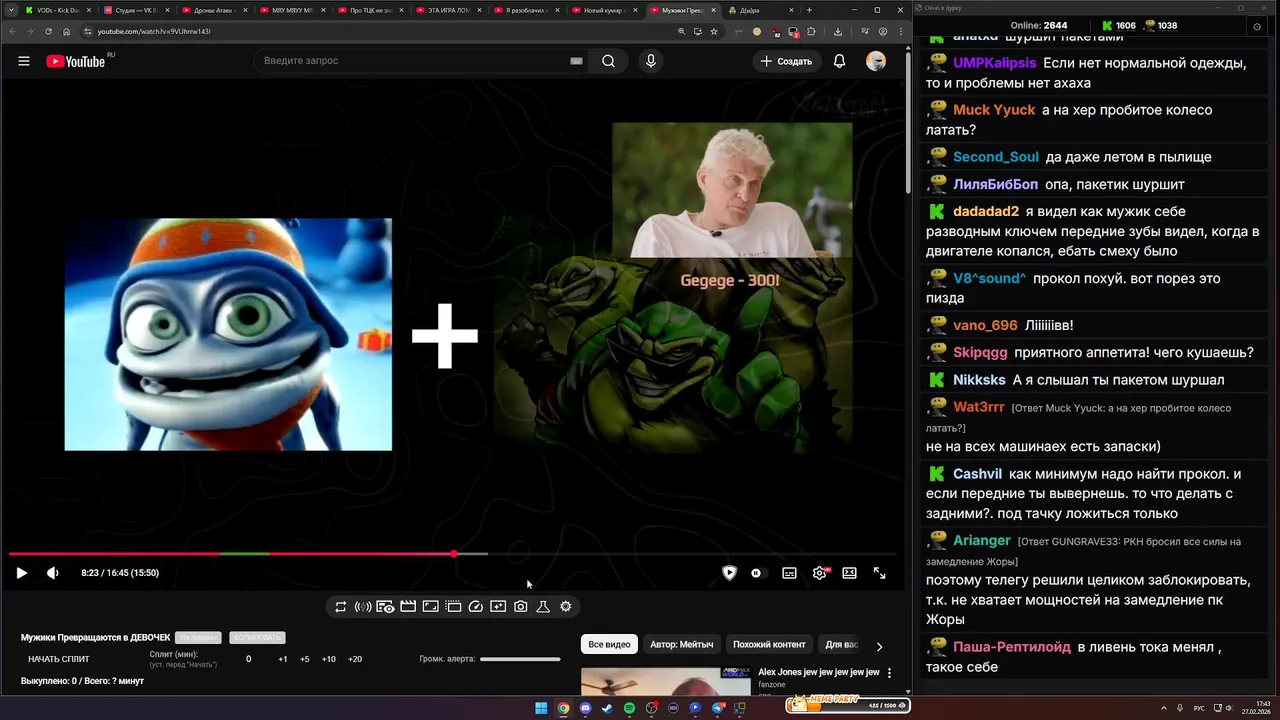Click username Cashvil in chat
Image resolution: width=1280 pixels, height=720 pixels.
977,474
